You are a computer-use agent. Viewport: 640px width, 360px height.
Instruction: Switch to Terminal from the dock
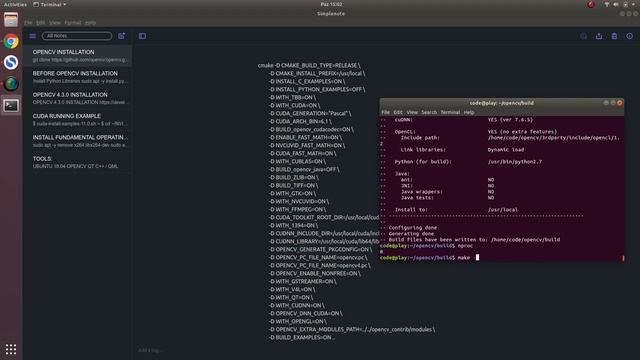[11, 106]
